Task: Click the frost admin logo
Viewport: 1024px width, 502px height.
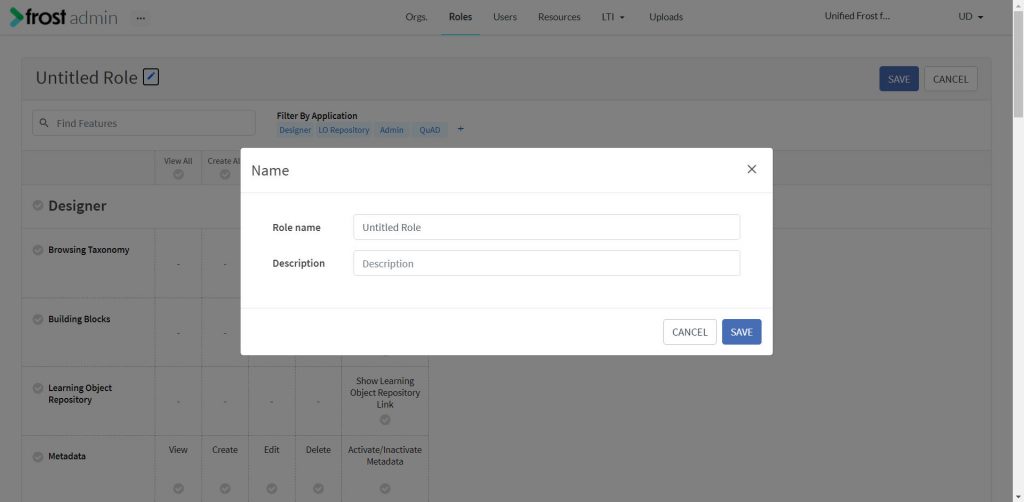Action: pyautogui.click(x=63, y=17)
